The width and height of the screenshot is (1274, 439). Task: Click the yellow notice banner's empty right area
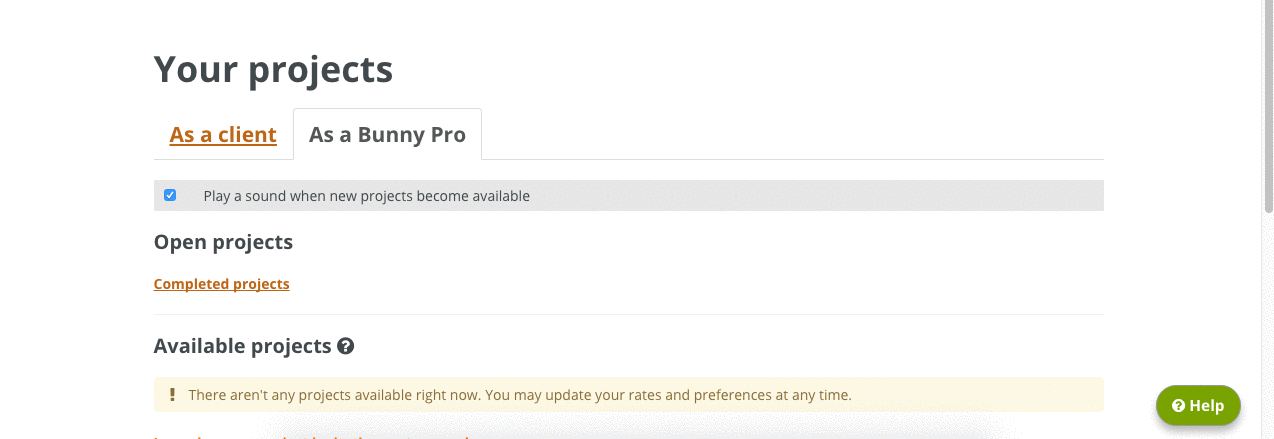[980, 395]
